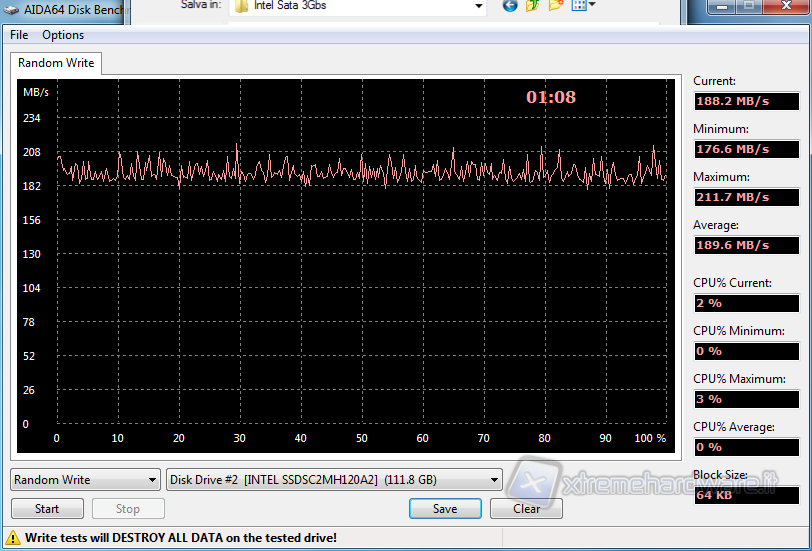Click the create new folder icon
Viewport: 812px width, 551px height.
[555, 6]
